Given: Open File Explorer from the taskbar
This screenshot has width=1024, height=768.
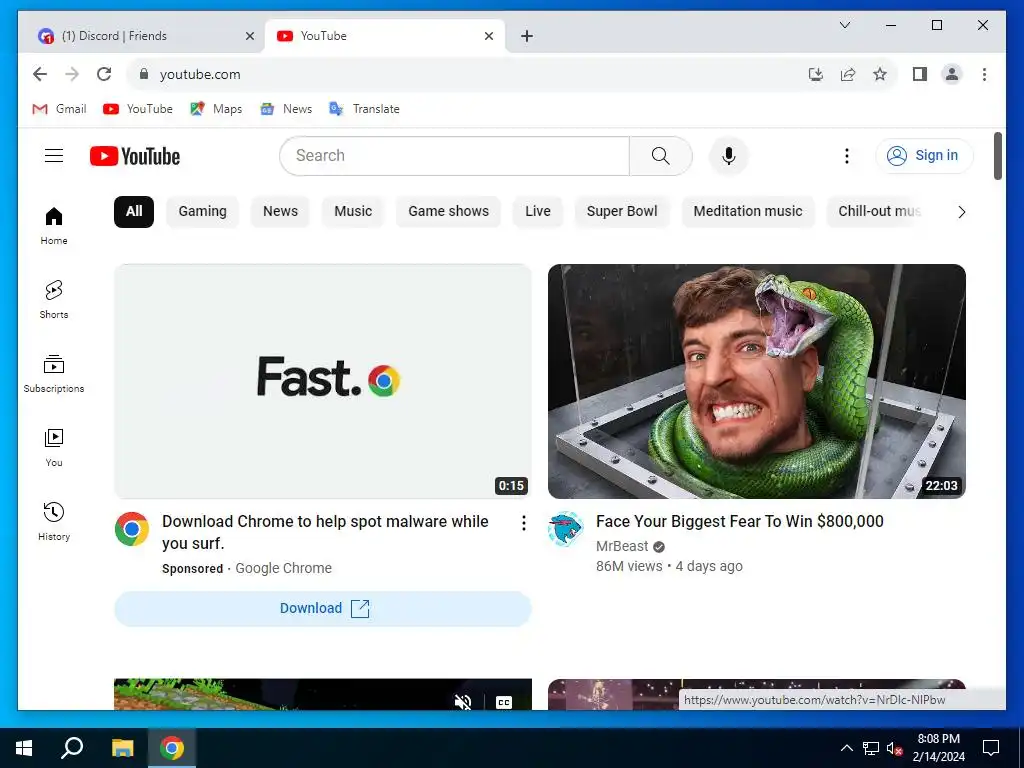Looking at the screenshot, I should click(x=122, y=748).
